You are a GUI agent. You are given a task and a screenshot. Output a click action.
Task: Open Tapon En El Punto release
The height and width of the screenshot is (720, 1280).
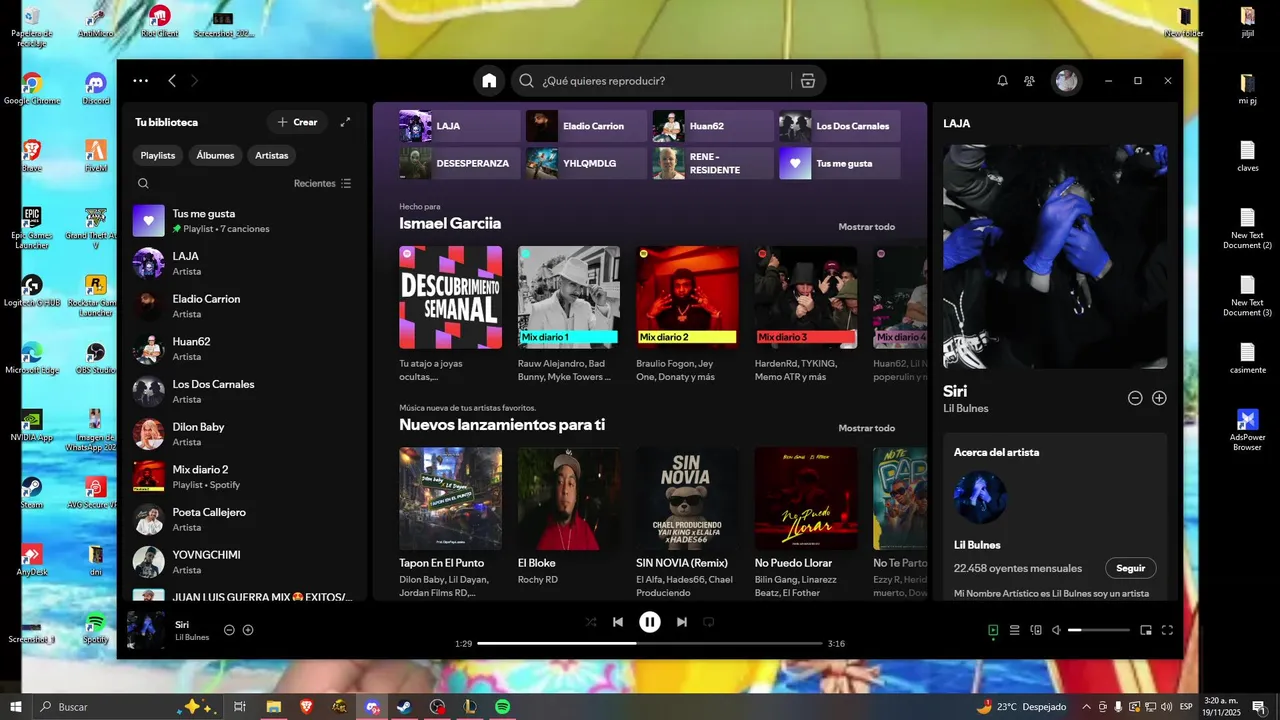click(450, 522)
